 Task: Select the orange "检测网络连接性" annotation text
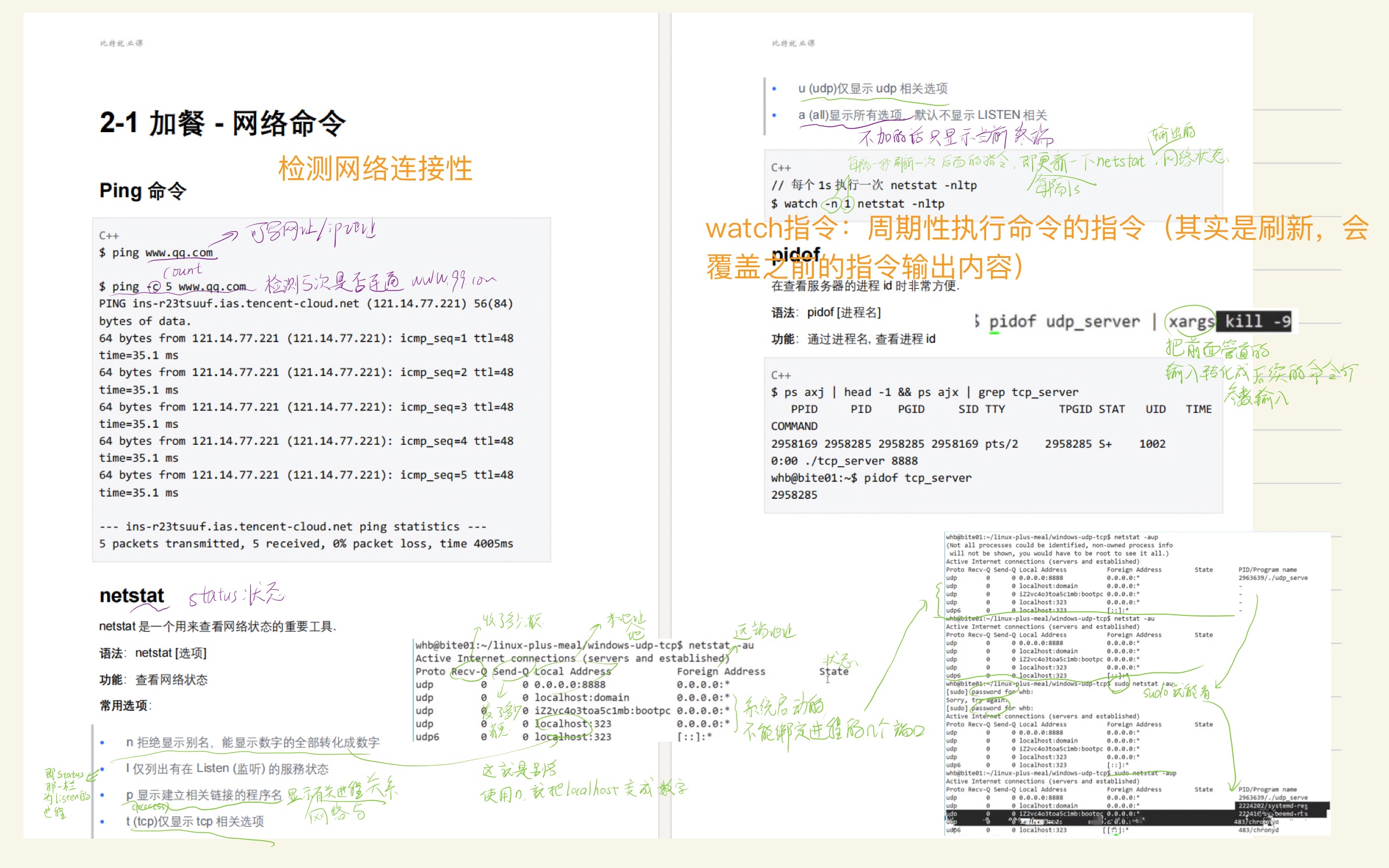tap(375, 169)
